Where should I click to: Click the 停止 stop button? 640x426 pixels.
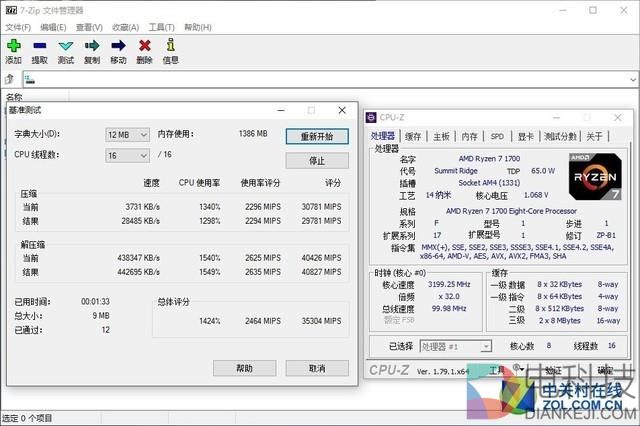(317, 160)
